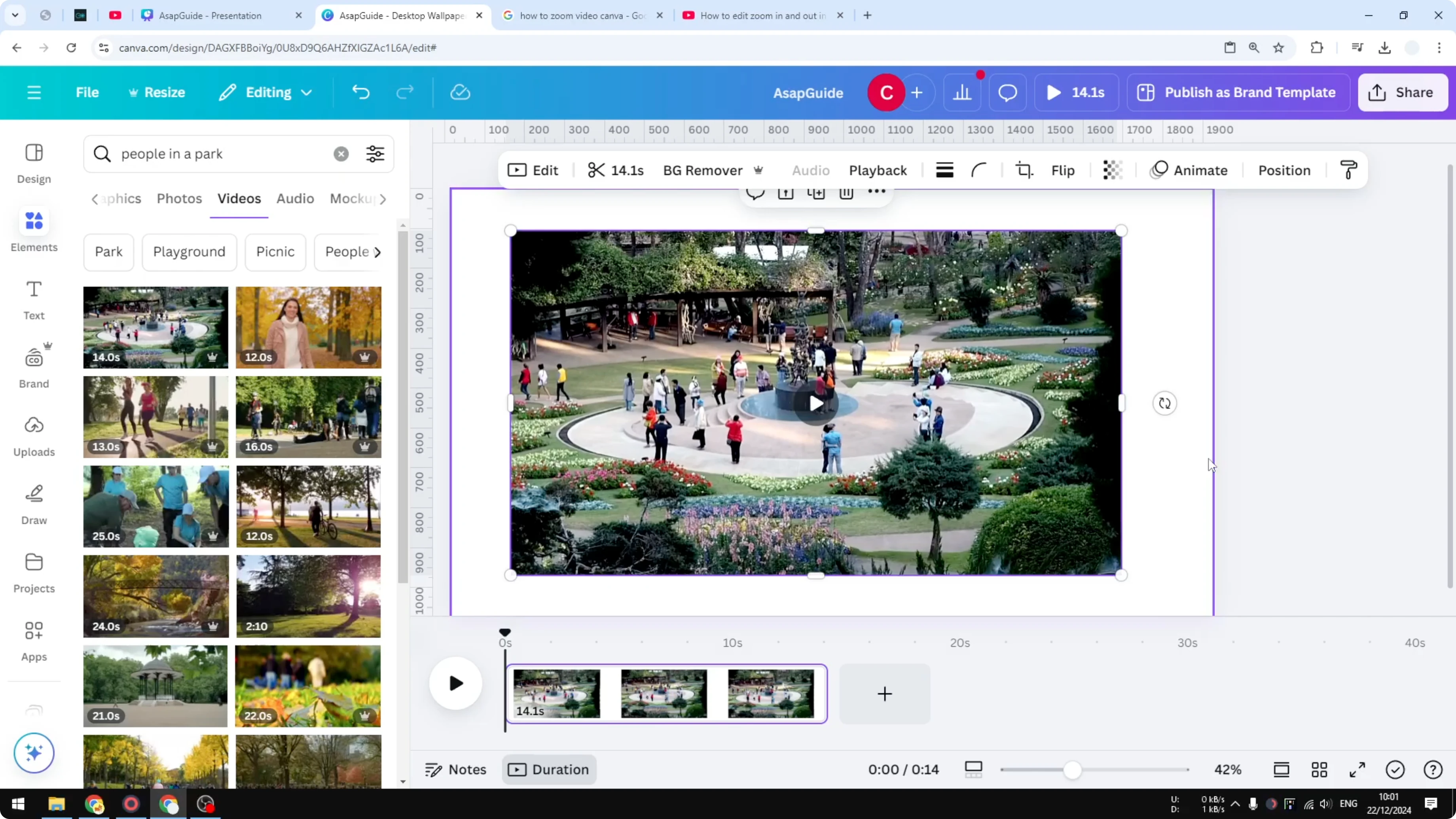Image resolution: width=1456 pixels, height=819 pixels.
Task: Open the Editing mode dropdown
Action: coord(265,92)
